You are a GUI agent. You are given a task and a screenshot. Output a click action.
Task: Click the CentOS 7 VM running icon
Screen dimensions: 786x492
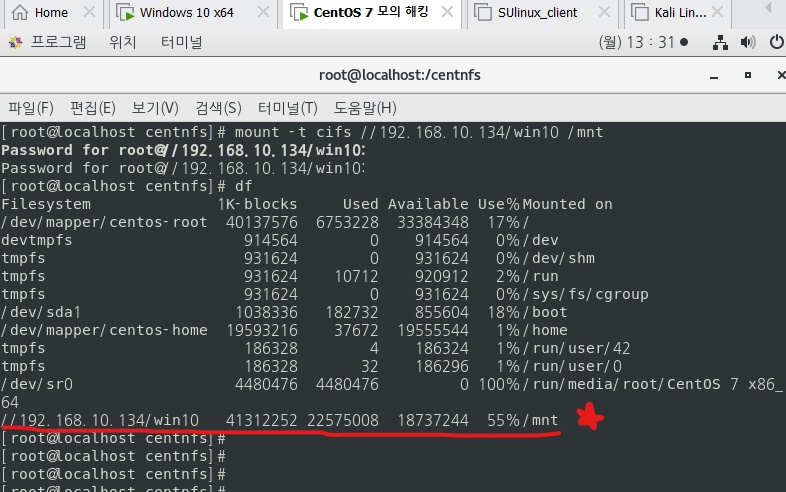click(299, 13)
